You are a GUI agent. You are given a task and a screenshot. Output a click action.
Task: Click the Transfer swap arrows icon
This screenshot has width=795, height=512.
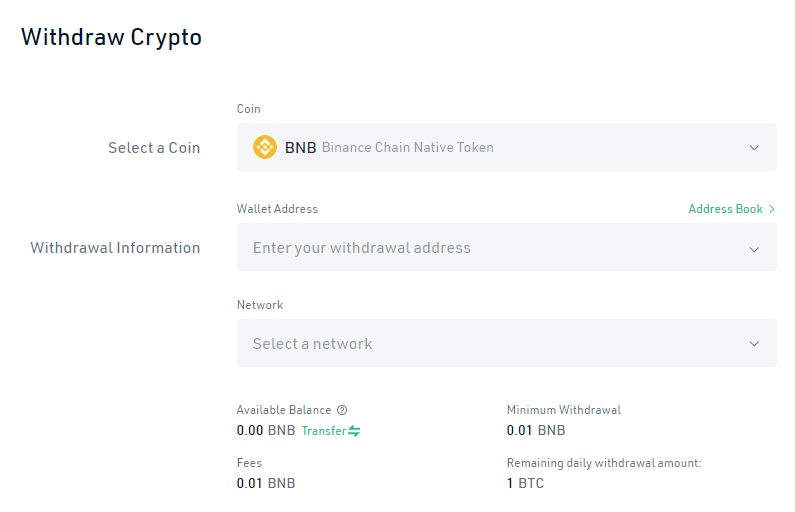(x=354, y=431)
